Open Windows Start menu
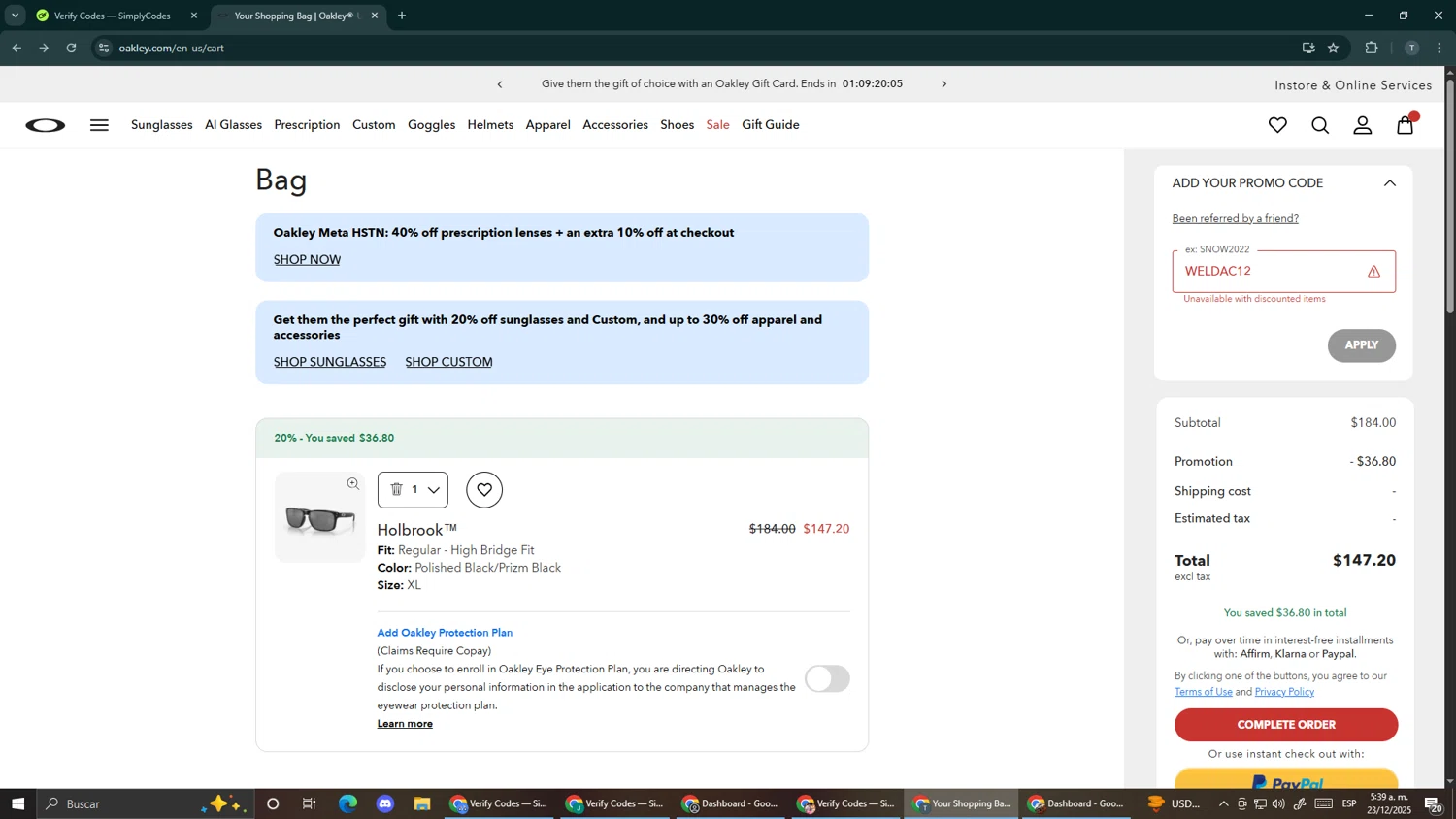Image resolution: width=1456 pixels, height=819 pixels. click(x=17, y=803)
